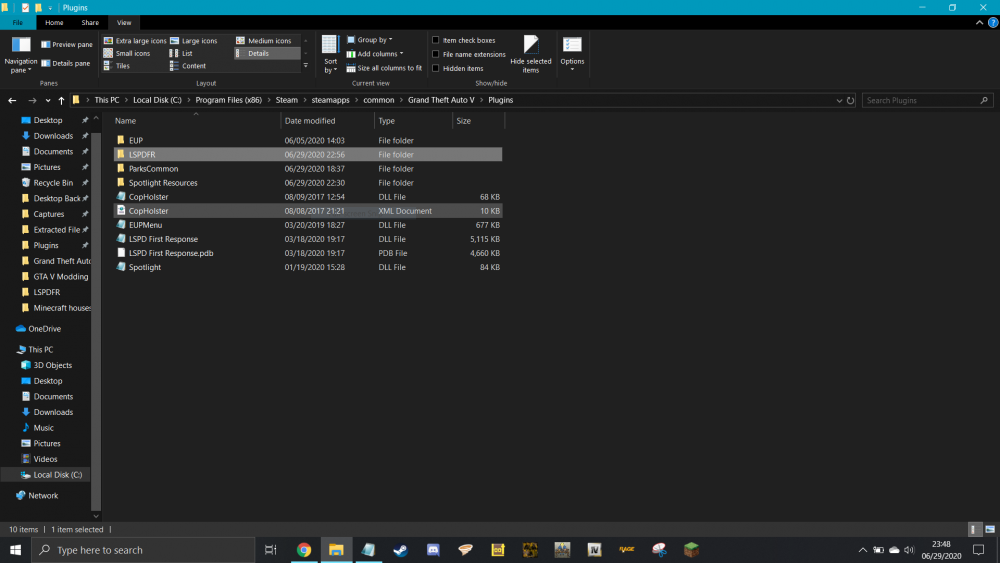Select the Details layout
The image size is (1000, 563).
click(267, 54)
